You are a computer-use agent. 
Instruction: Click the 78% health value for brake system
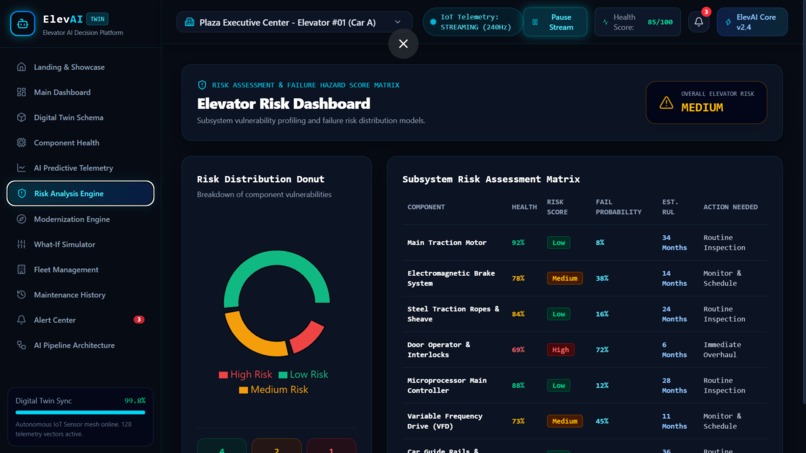click(518, 278)
